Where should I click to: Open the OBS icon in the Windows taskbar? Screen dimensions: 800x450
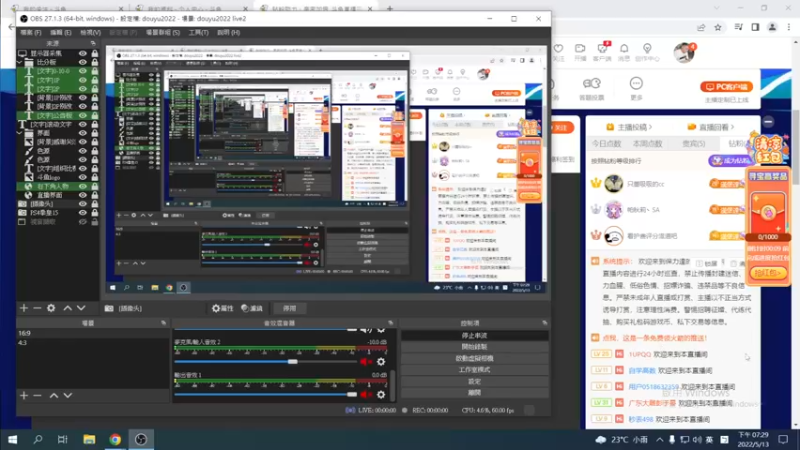(141, 439)
